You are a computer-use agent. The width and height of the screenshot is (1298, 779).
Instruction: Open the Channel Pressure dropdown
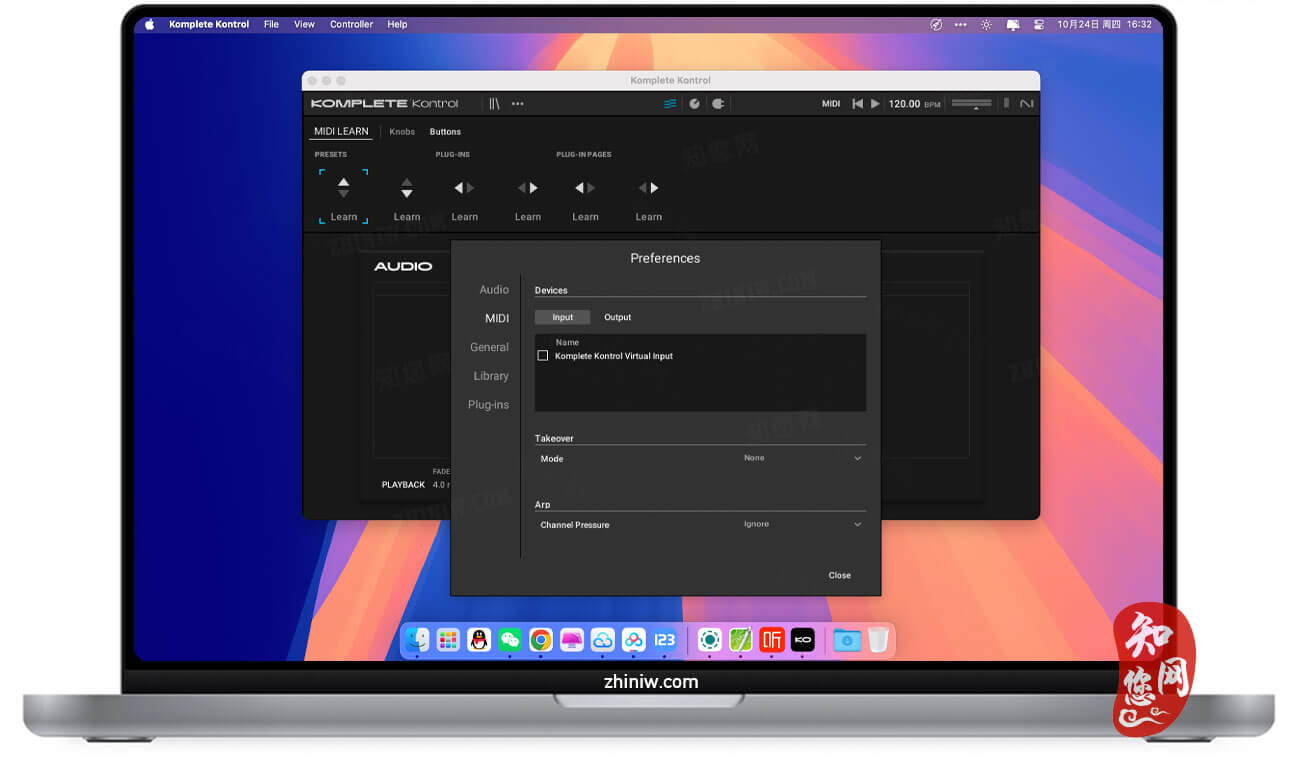(x=801, y=524)
